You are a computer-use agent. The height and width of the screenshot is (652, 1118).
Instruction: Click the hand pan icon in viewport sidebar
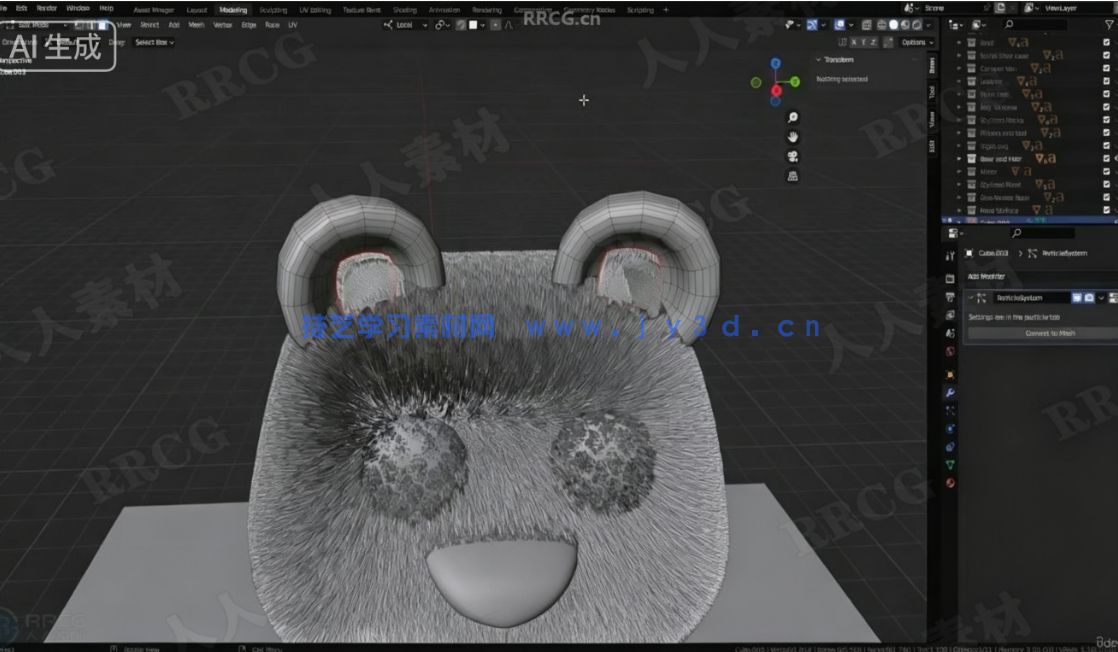(793, 138)
